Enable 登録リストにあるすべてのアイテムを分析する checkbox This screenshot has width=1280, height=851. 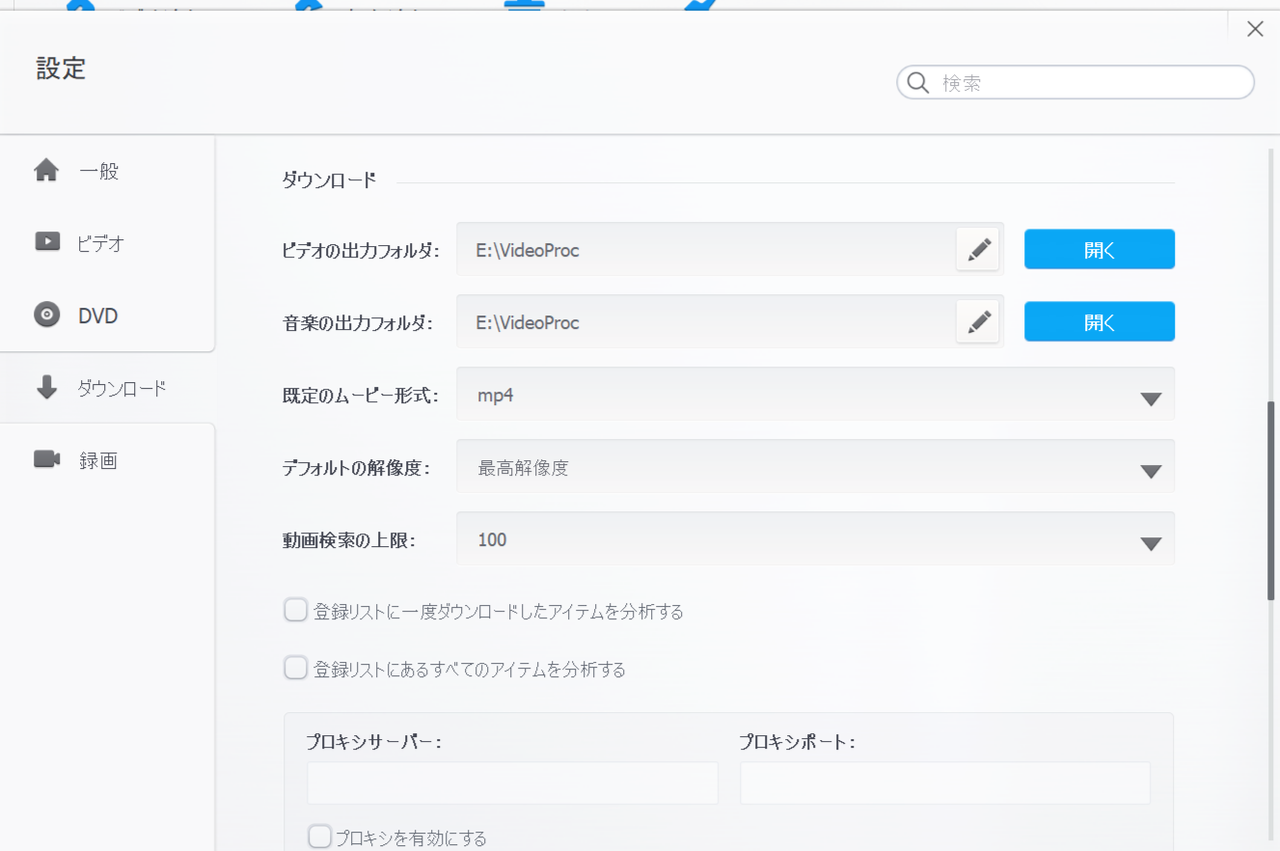coord(295,668)
